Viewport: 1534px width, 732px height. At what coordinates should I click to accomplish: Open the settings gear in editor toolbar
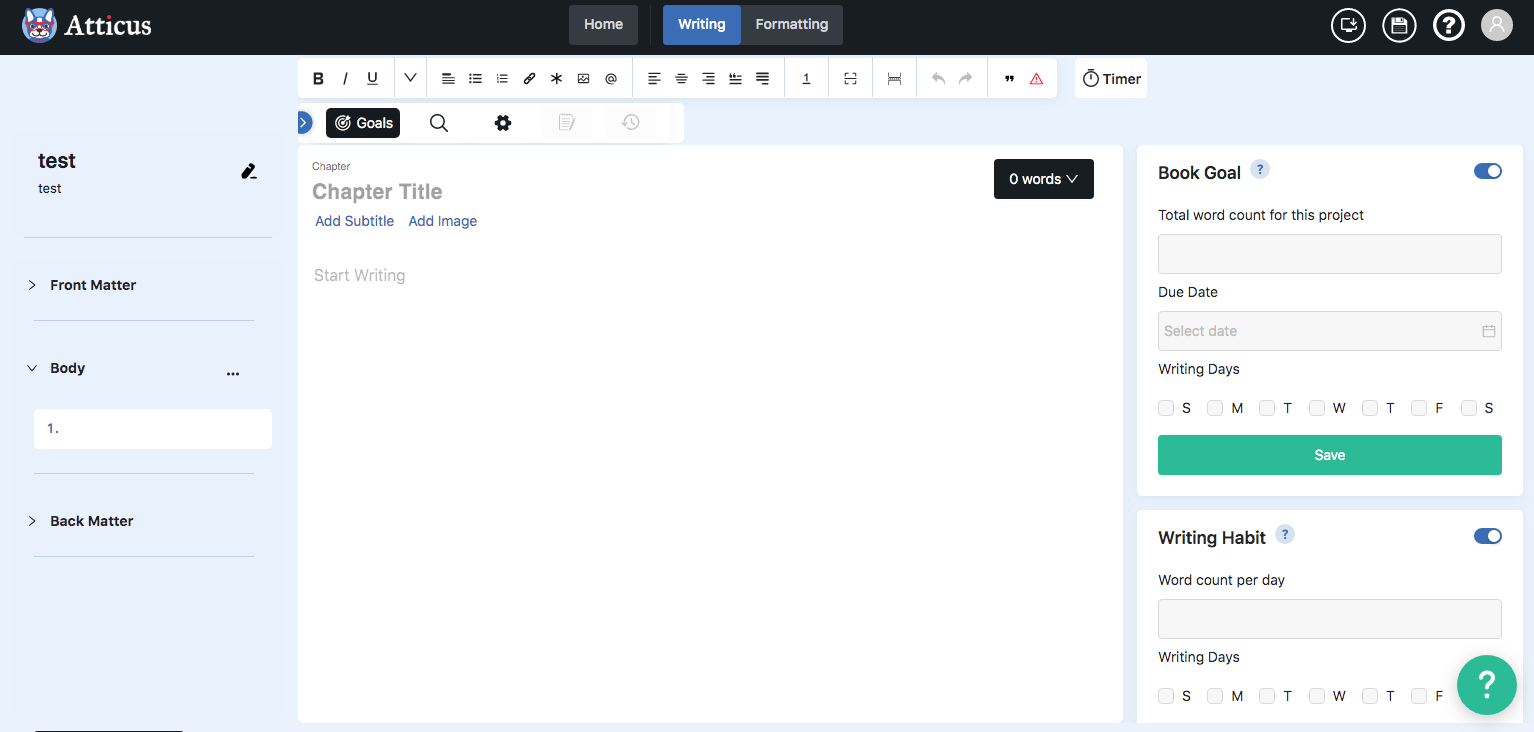(503, 123)
